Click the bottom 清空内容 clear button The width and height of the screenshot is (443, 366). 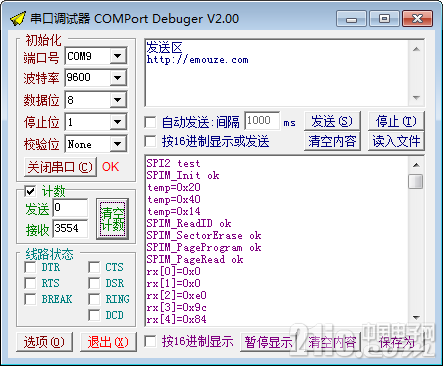(x=332, y=342)
